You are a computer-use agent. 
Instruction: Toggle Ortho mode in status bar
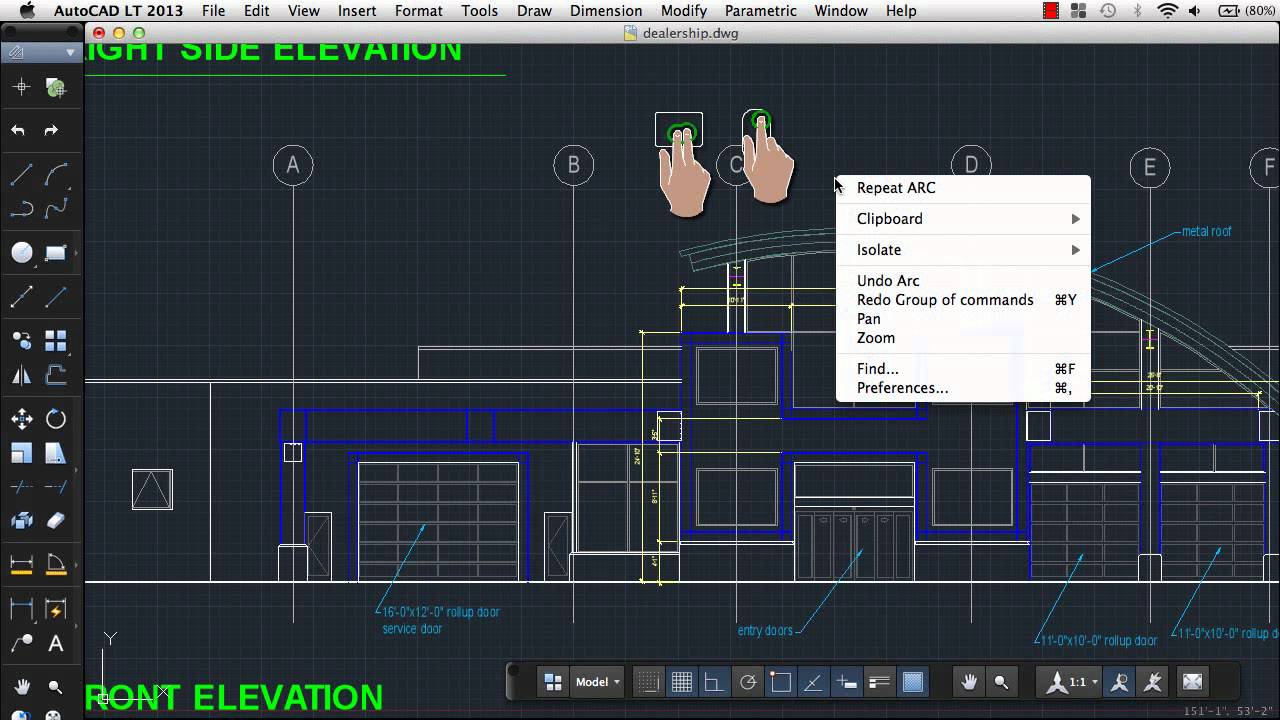pos(714,682)
